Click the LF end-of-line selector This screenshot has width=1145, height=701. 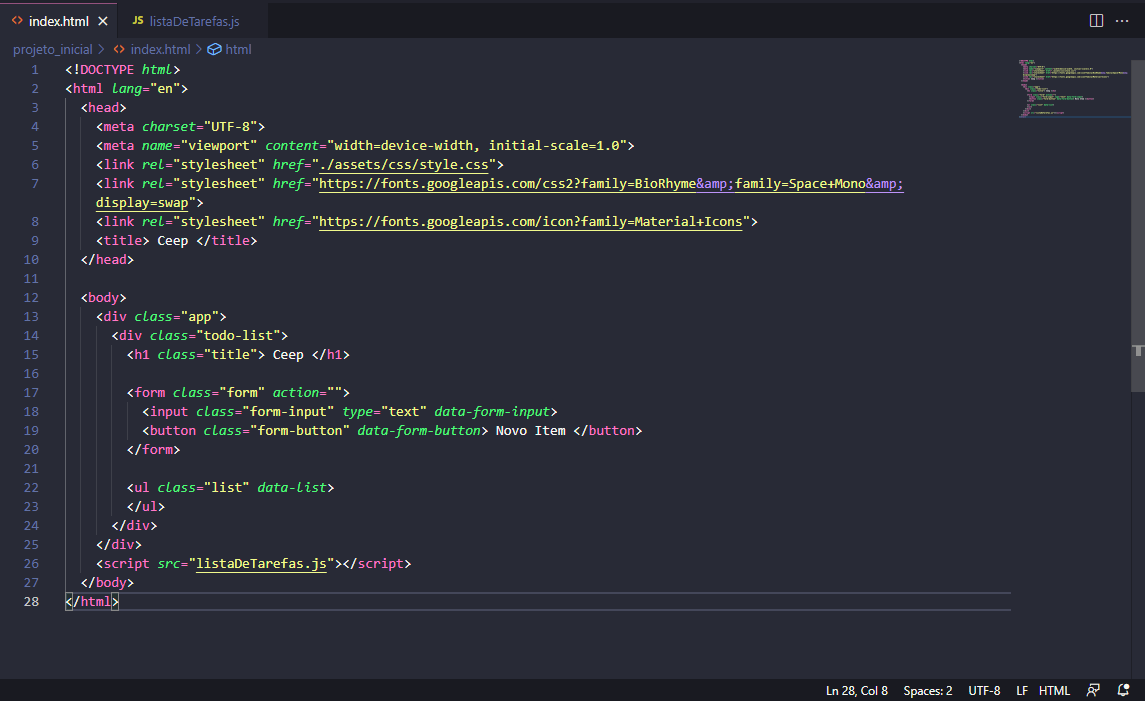pos(1022,691)
